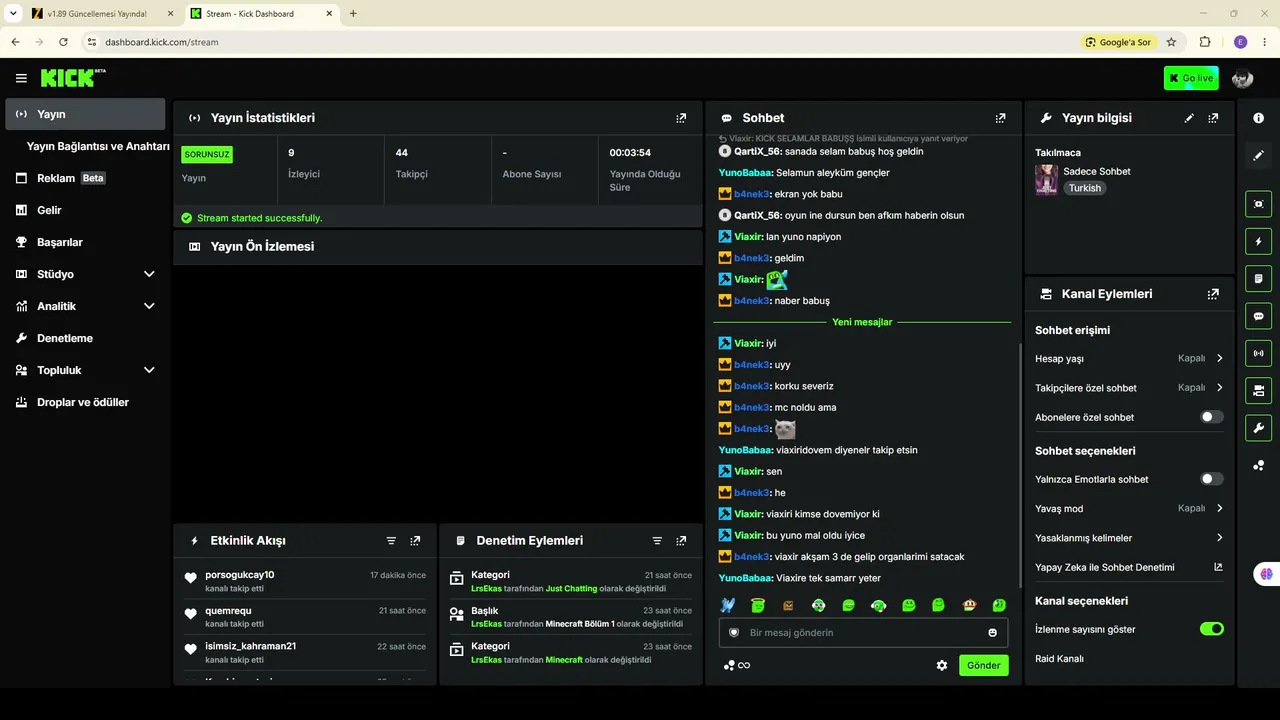Toggle the stream stats widget in the right rail
This screenshot has width=1280, height=720.
(x=1258, y=353)
